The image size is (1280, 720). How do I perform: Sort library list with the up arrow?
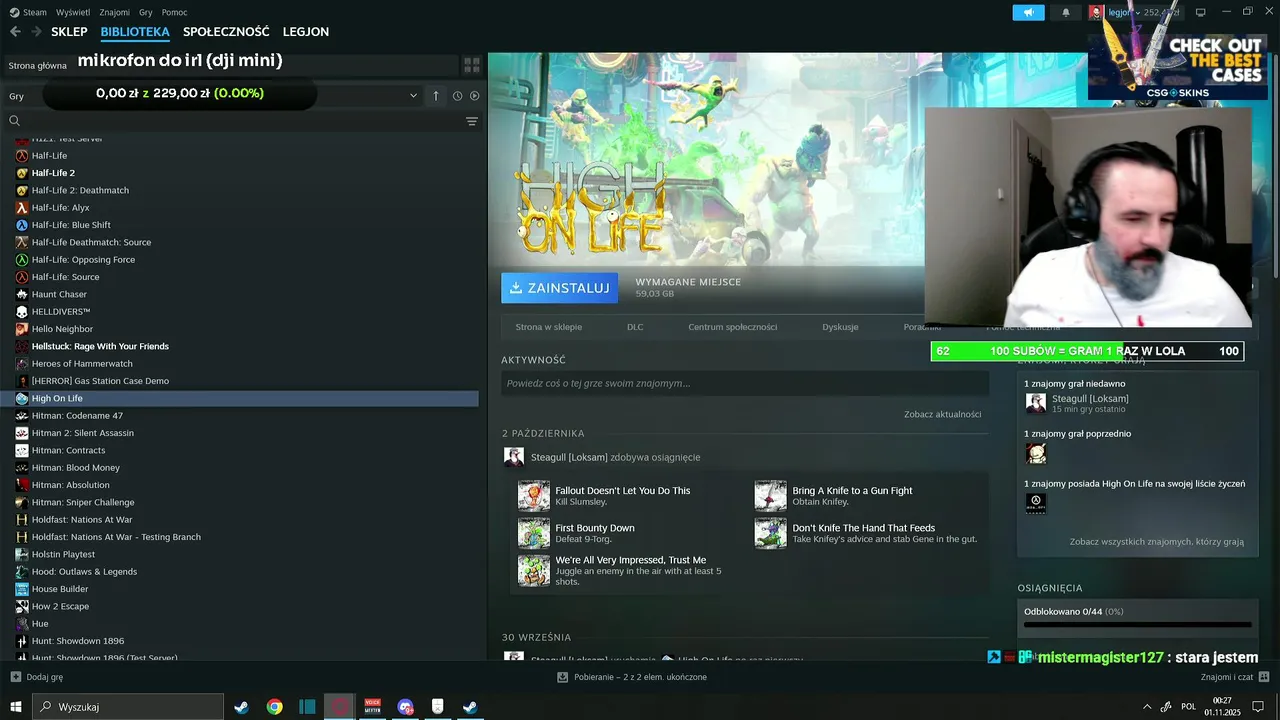click(436, 96)
